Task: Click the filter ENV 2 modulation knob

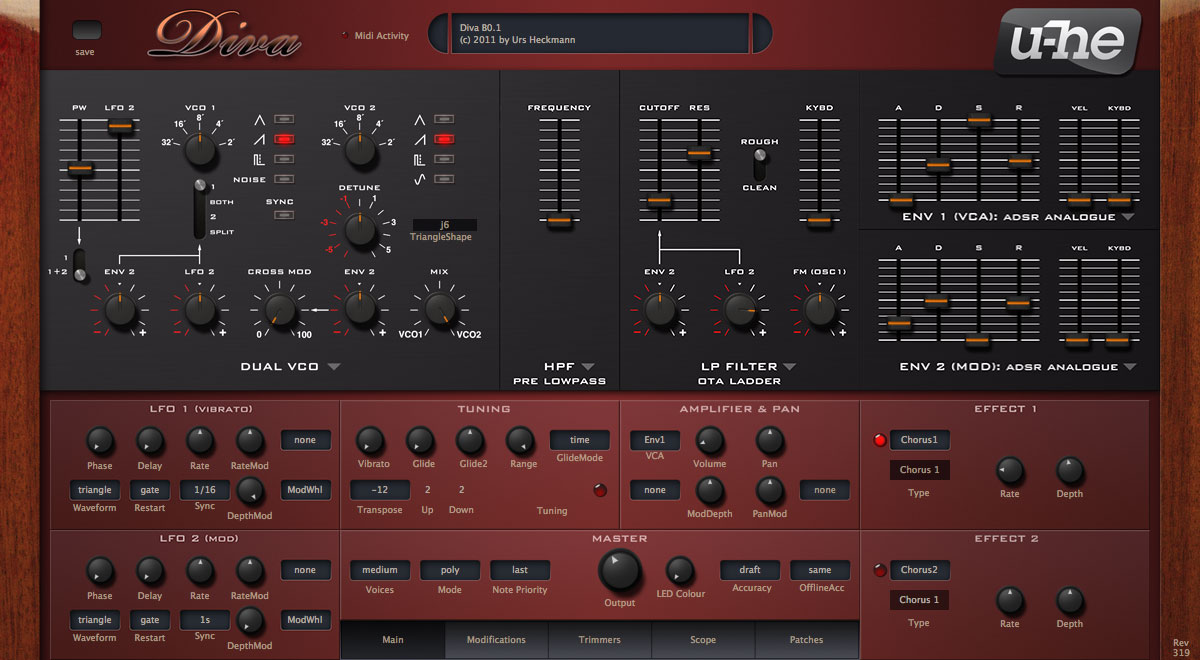Action: coord(660,312)
